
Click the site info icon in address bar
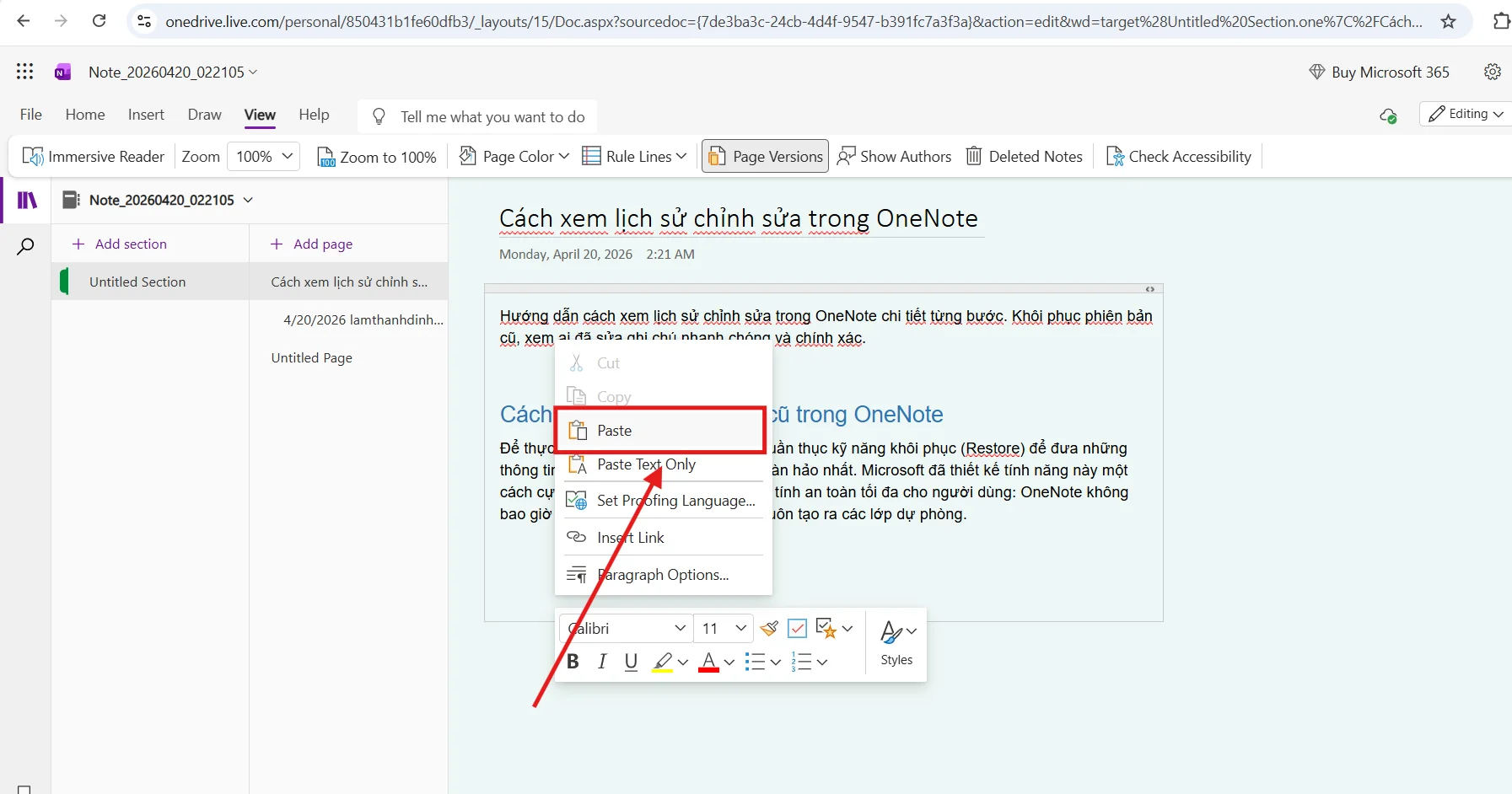(x=144, y=21)
